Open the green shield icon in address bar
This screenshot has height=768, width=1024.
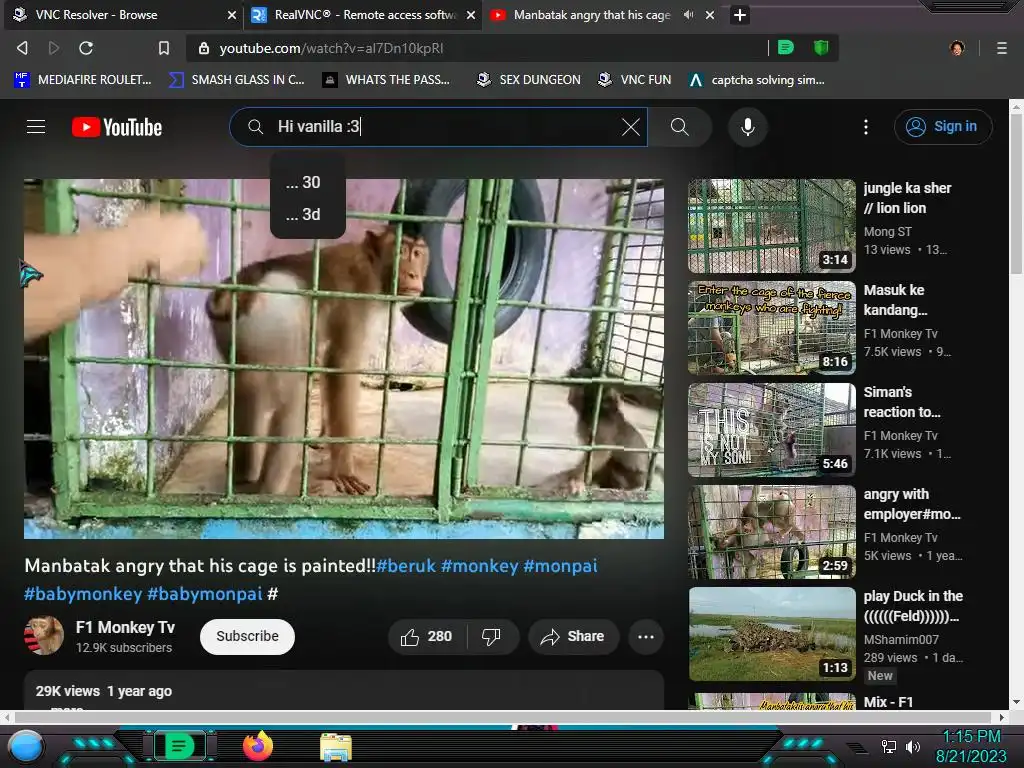(821, 47)
